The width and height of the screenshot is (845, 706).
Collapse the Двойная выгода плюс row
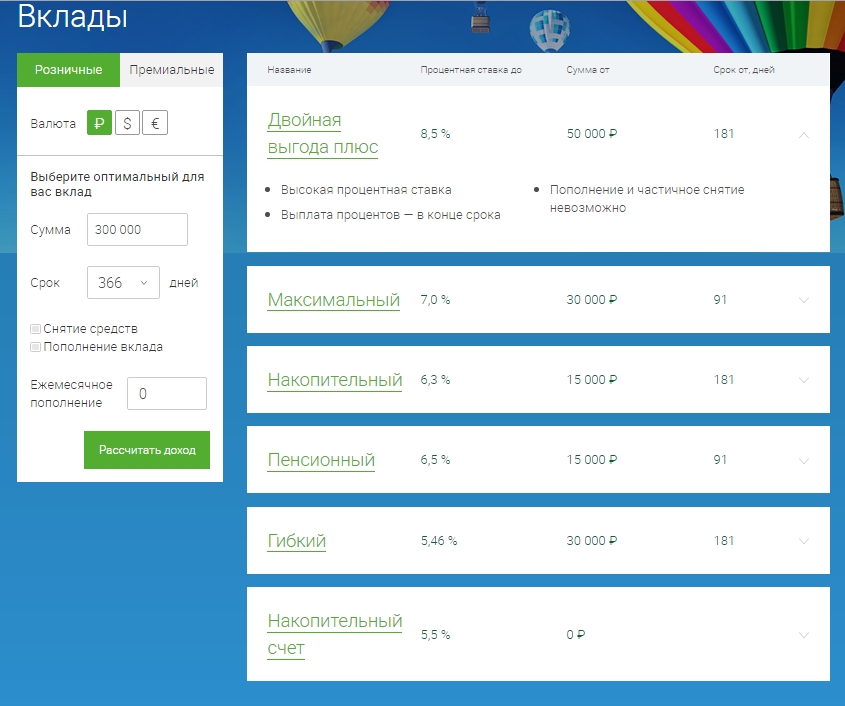click(x=804, y=135)
